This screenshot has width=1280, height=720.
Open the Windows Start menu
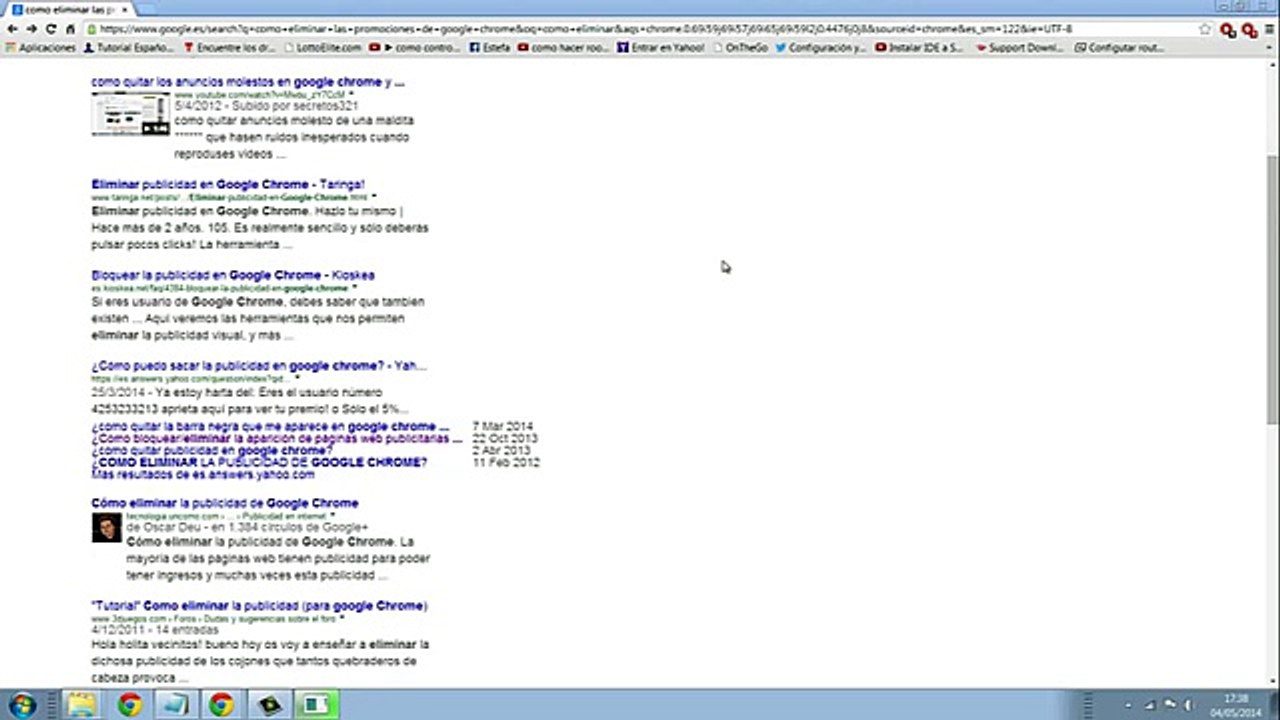pyautogui.click(x=22, y=705)
